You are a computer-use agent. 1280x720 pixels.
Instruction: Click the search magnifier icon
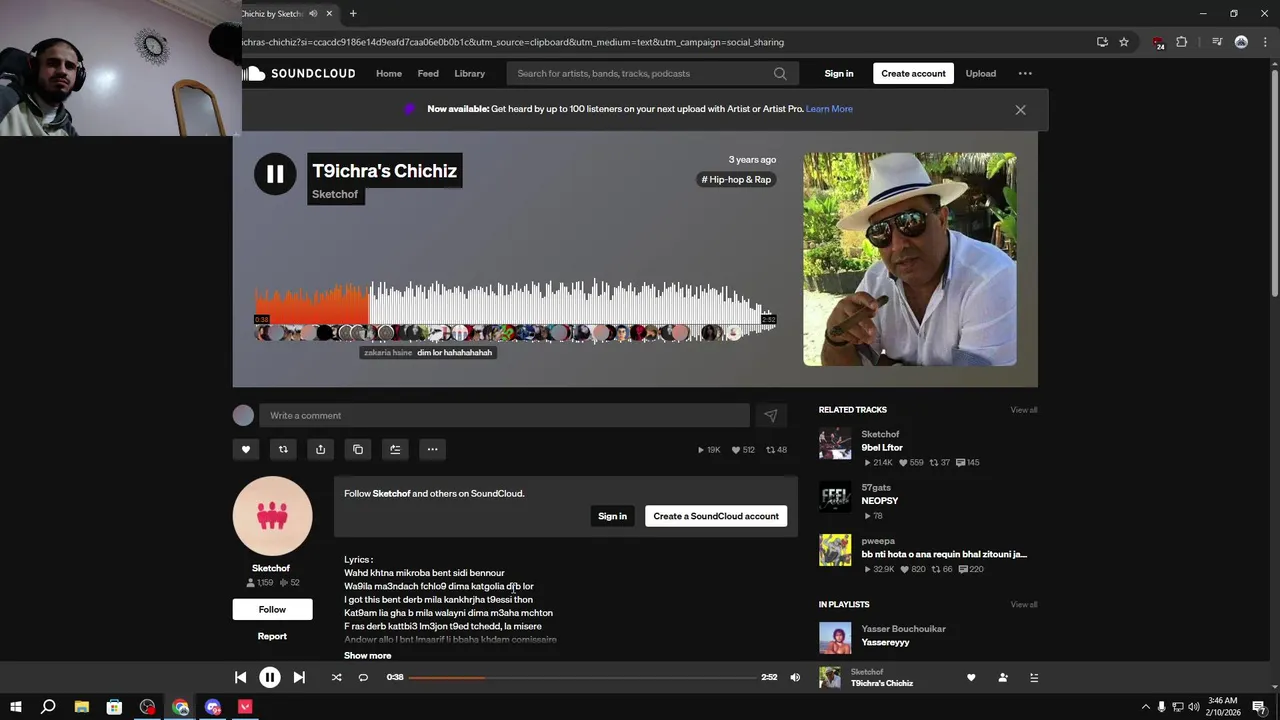tap(780, 73)
